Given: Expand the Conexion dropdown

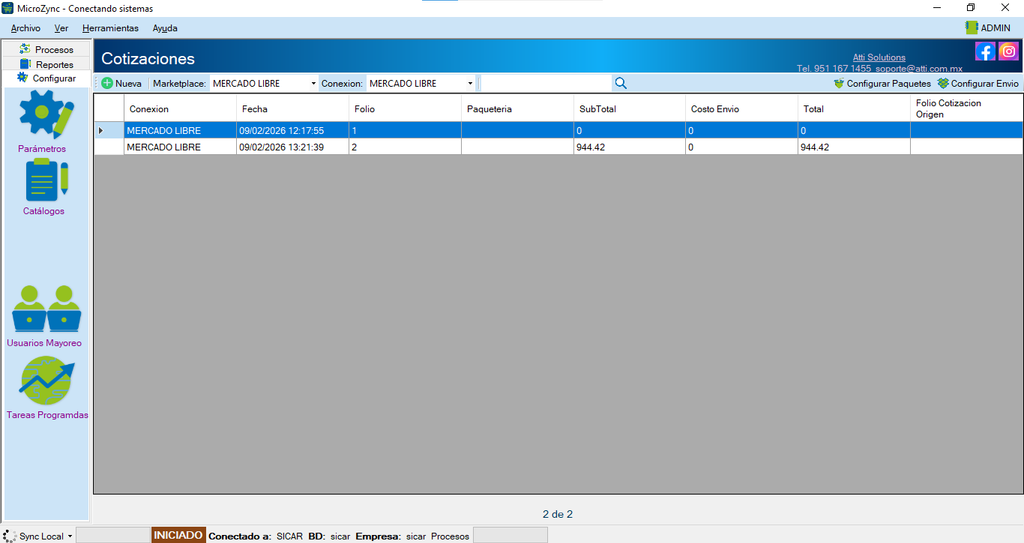Looking at the screenshot, I should (470, 83).
